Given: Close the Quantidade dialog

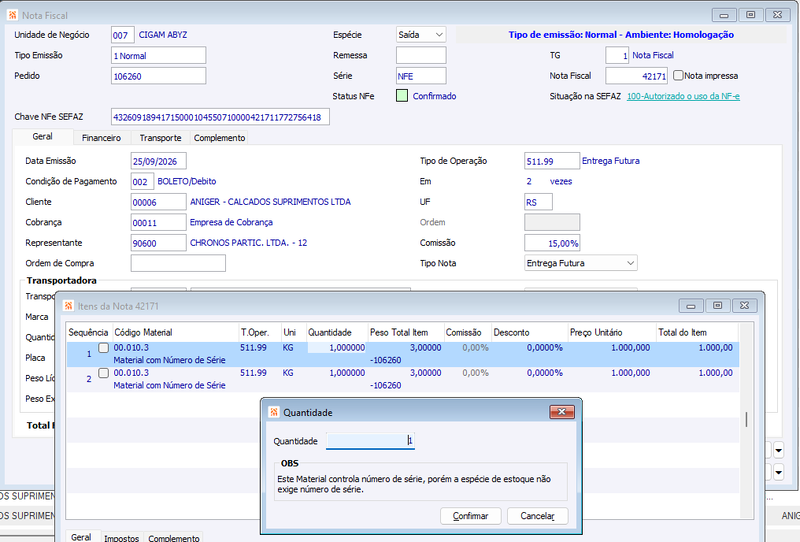Looking at the screenshot, I should coord(562,411).
